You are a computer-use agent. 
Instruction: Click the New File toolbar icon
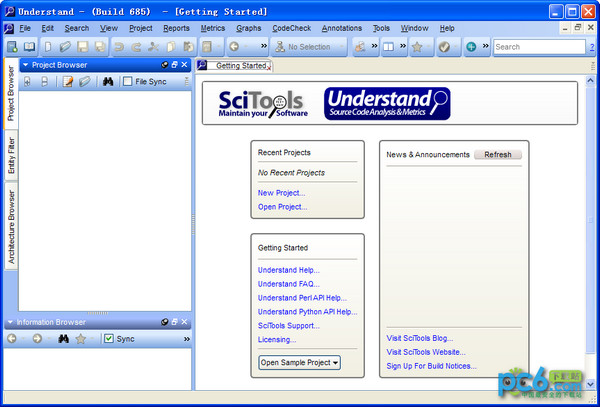[48, 47]
